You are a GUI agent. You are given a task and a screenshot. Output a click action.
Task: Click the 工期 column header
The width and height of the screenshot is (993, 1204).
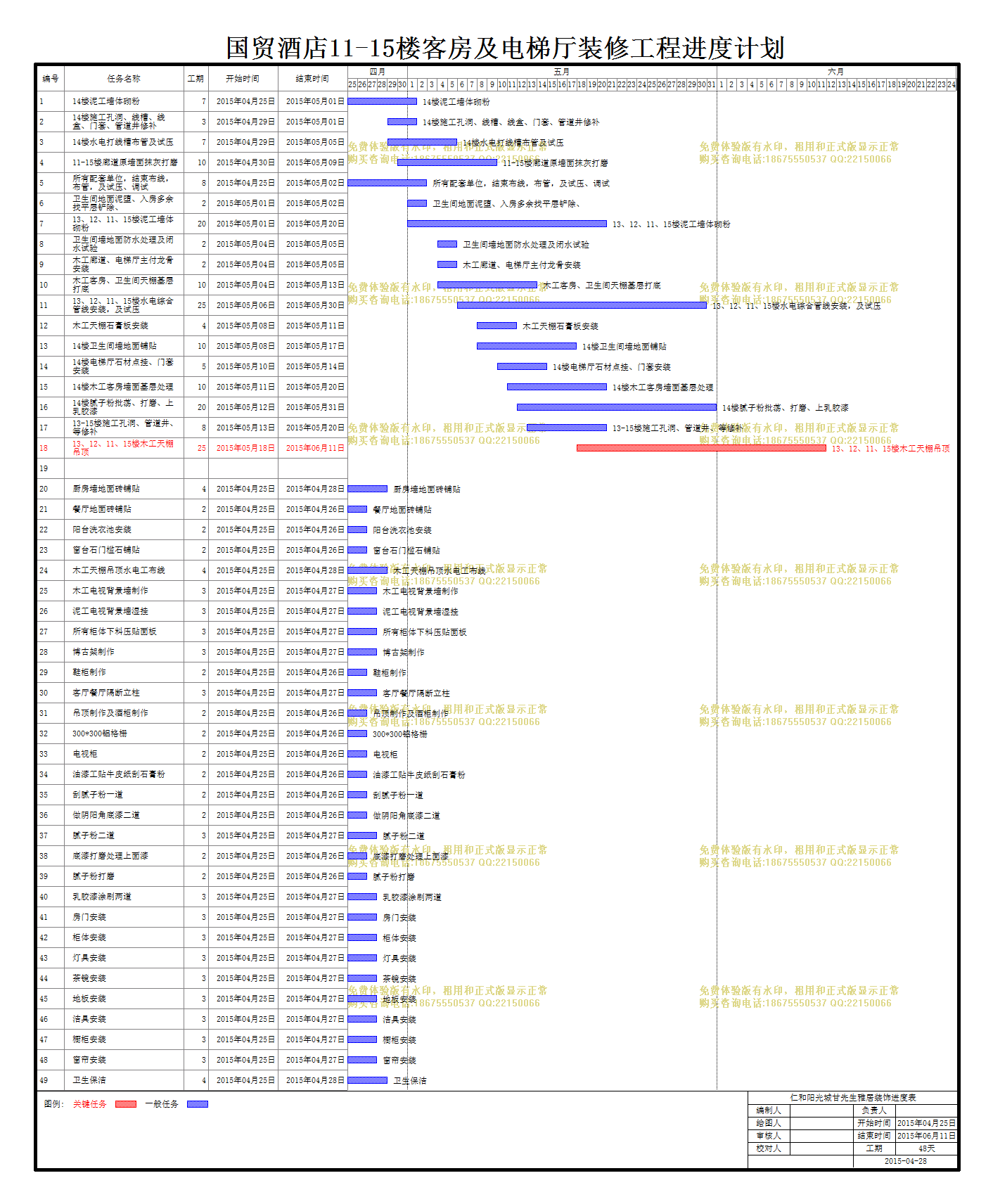tap(196, 79)
